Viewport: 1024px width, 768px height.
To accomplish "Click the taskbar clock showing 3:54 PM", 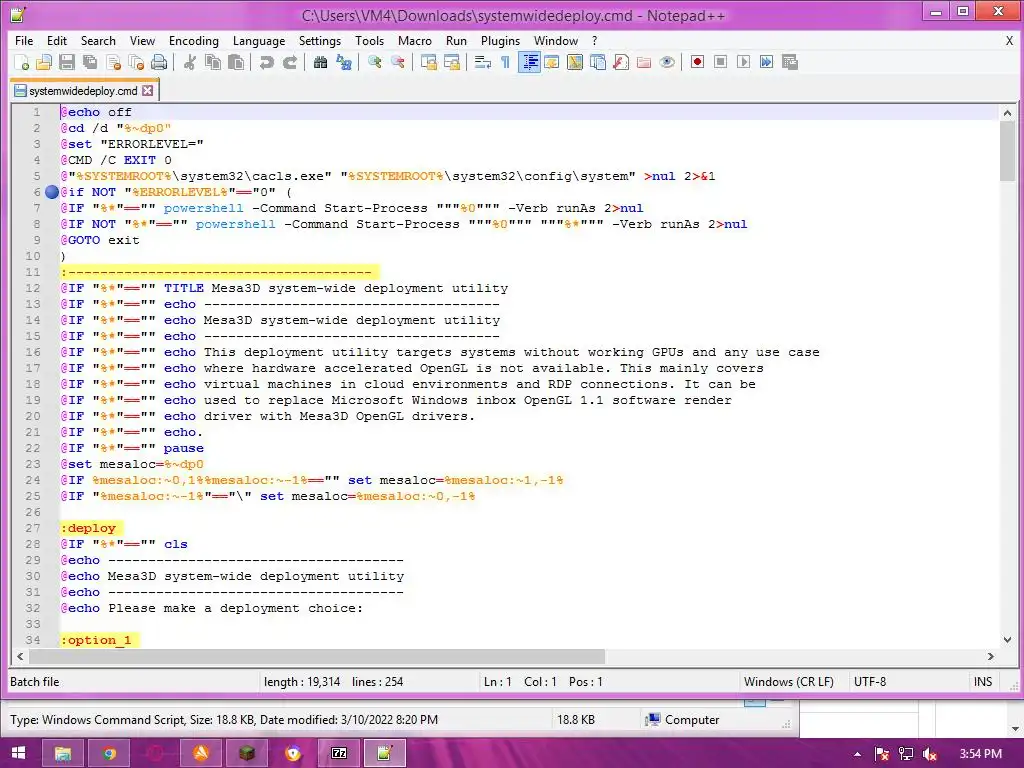I will point(981,754).
